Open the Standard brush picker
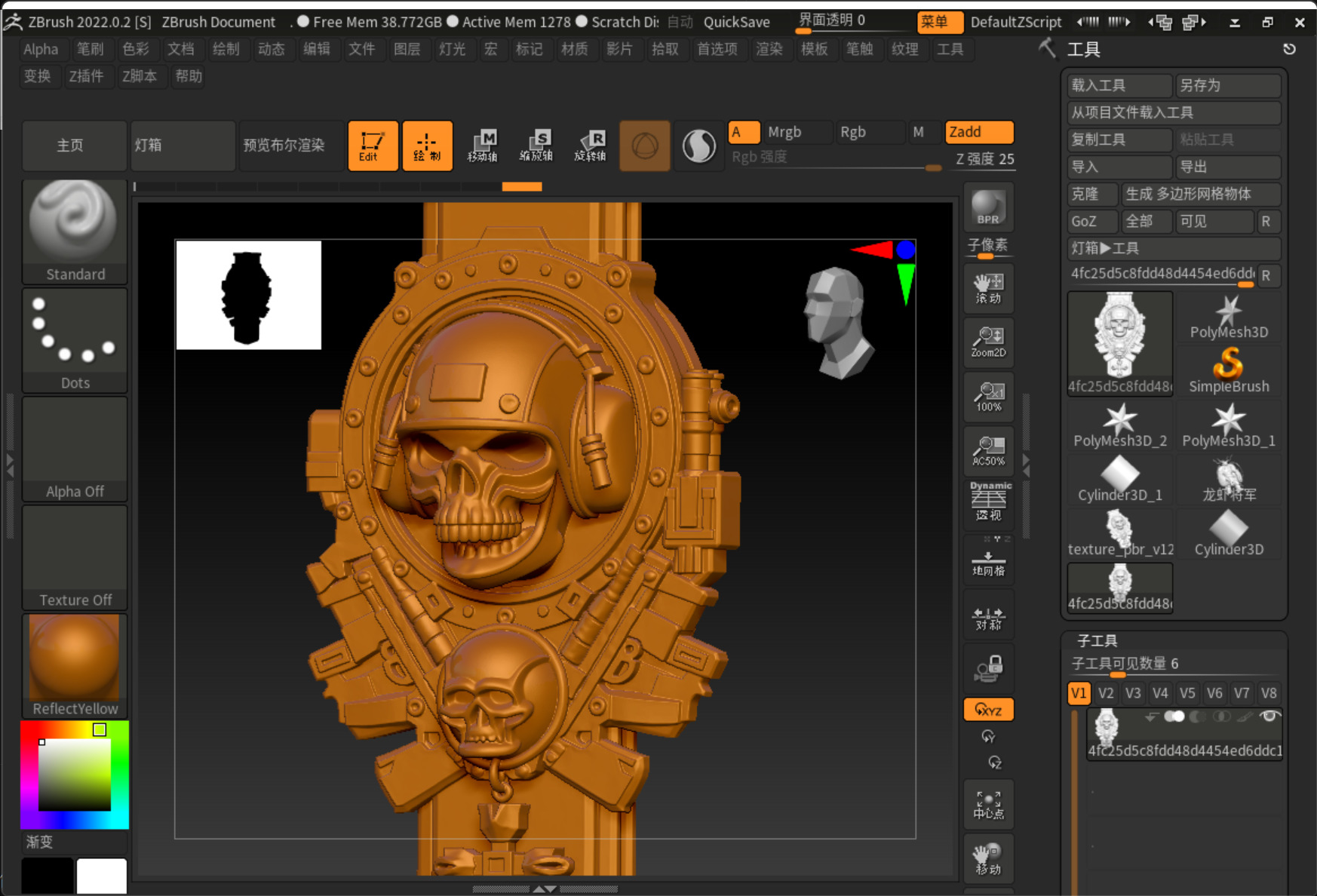This screenshot has width=1317, height=896. [x=75, y=232]
